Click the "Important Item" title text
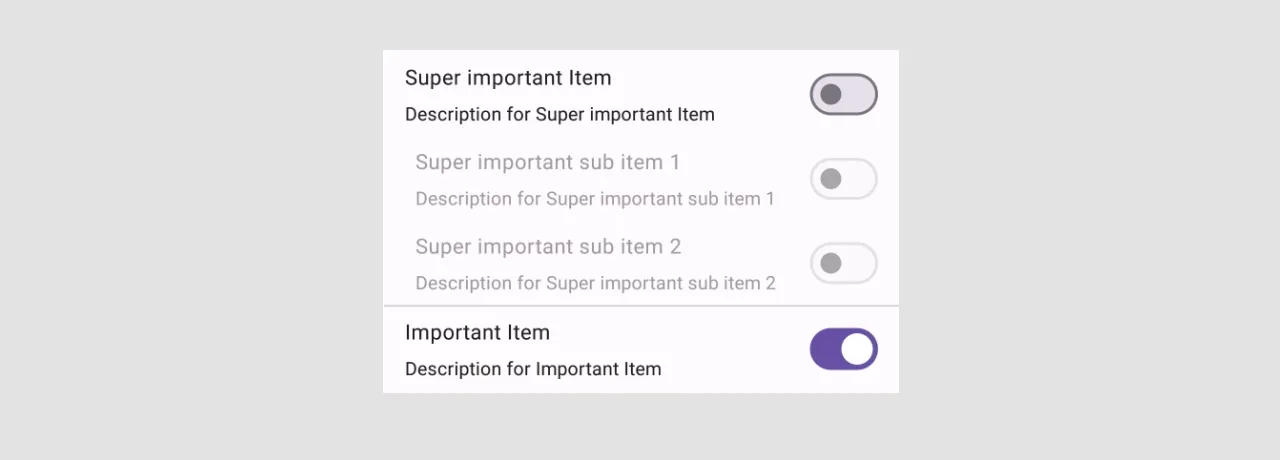This screenshot has width=1280, height=460. [477, 332]
